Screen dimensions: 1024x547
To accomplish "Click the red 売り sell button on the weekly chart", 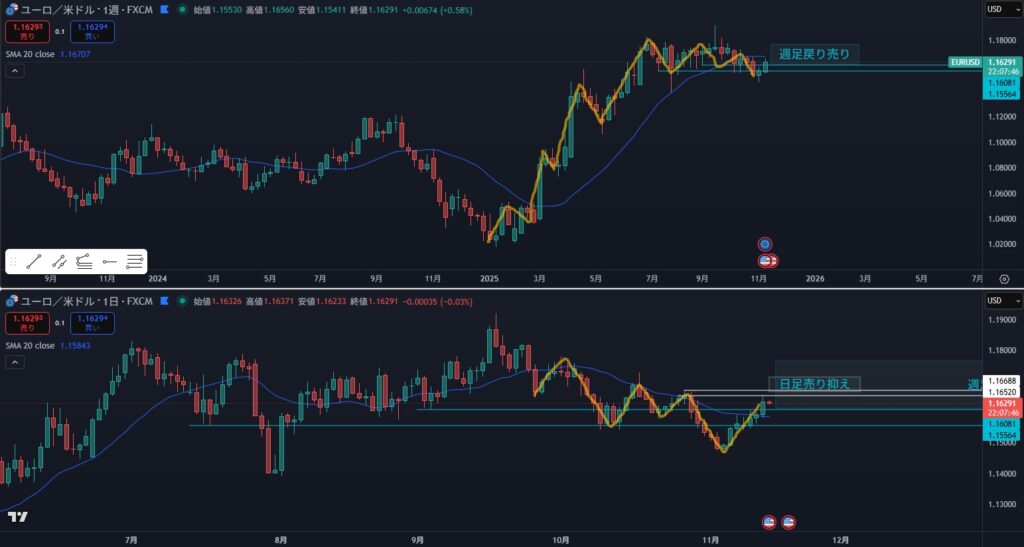I will coord(25,31).
